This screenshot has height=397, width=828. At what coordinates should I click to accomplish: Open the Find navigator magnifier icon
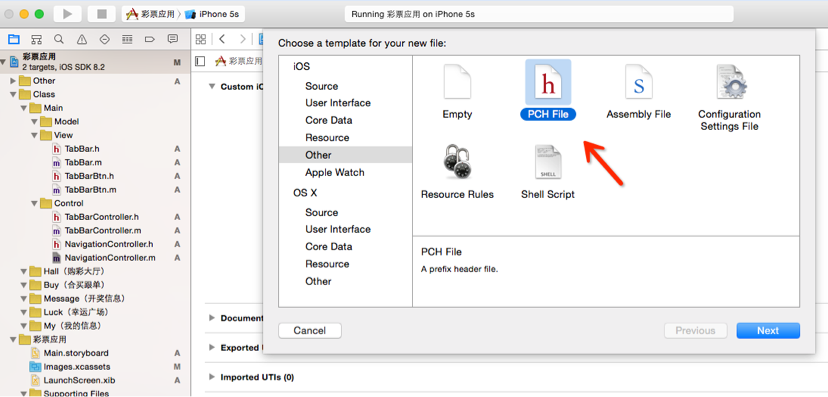pos(59,39)
